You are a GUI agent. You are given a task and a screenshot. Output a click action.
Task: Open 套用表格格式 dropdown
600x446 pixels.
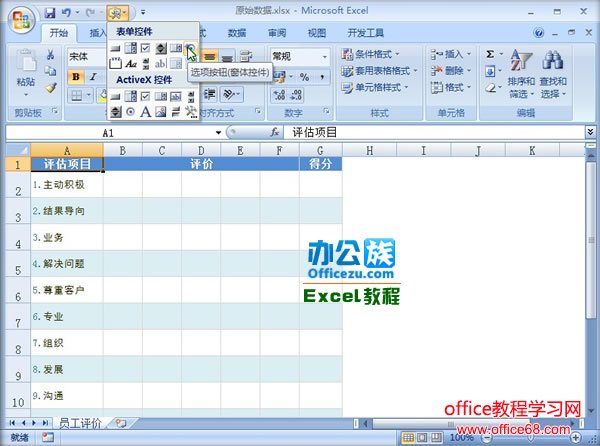(379, 71)
